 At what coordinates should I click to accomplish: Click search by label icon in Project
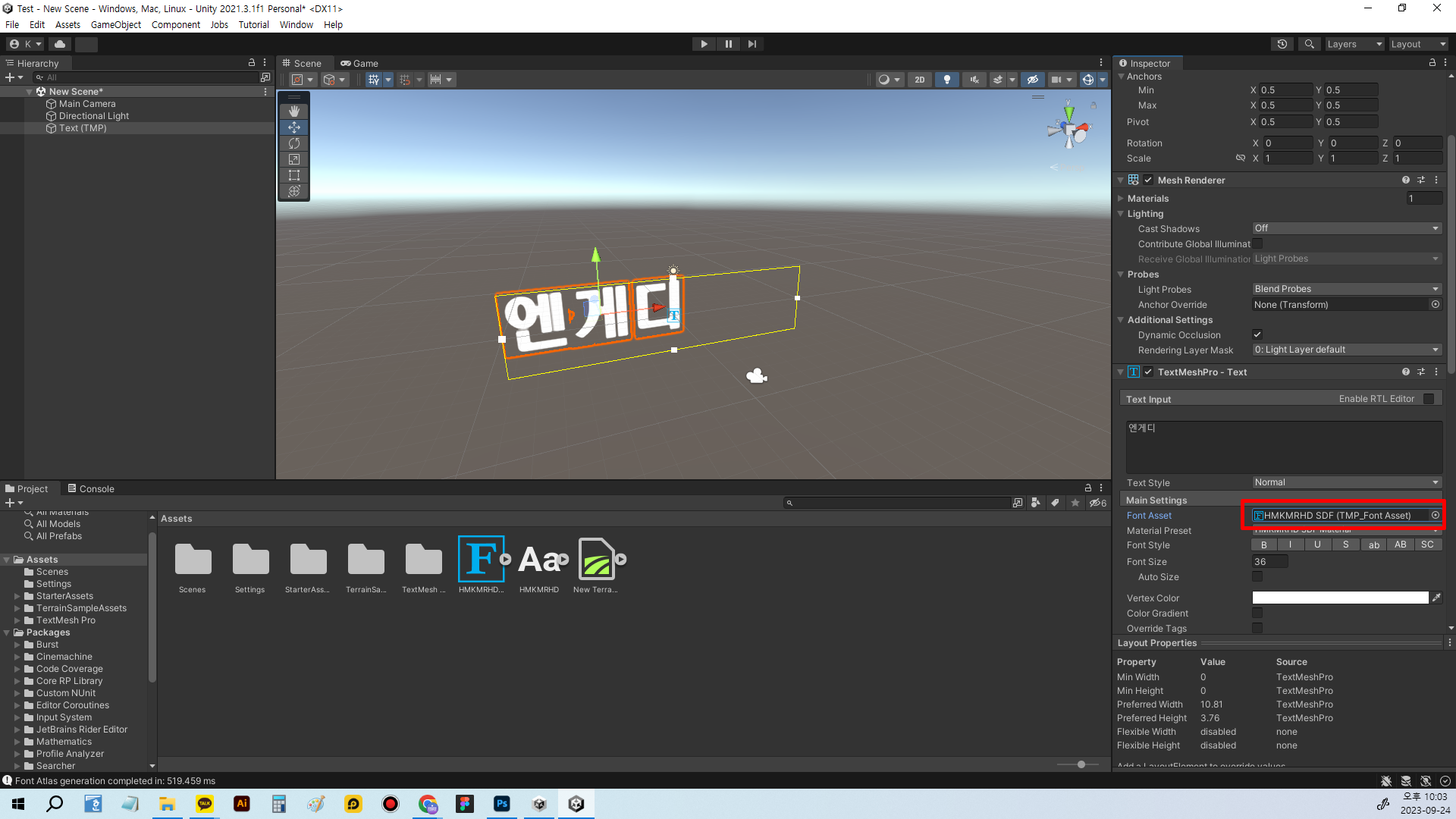point(1055,503)
